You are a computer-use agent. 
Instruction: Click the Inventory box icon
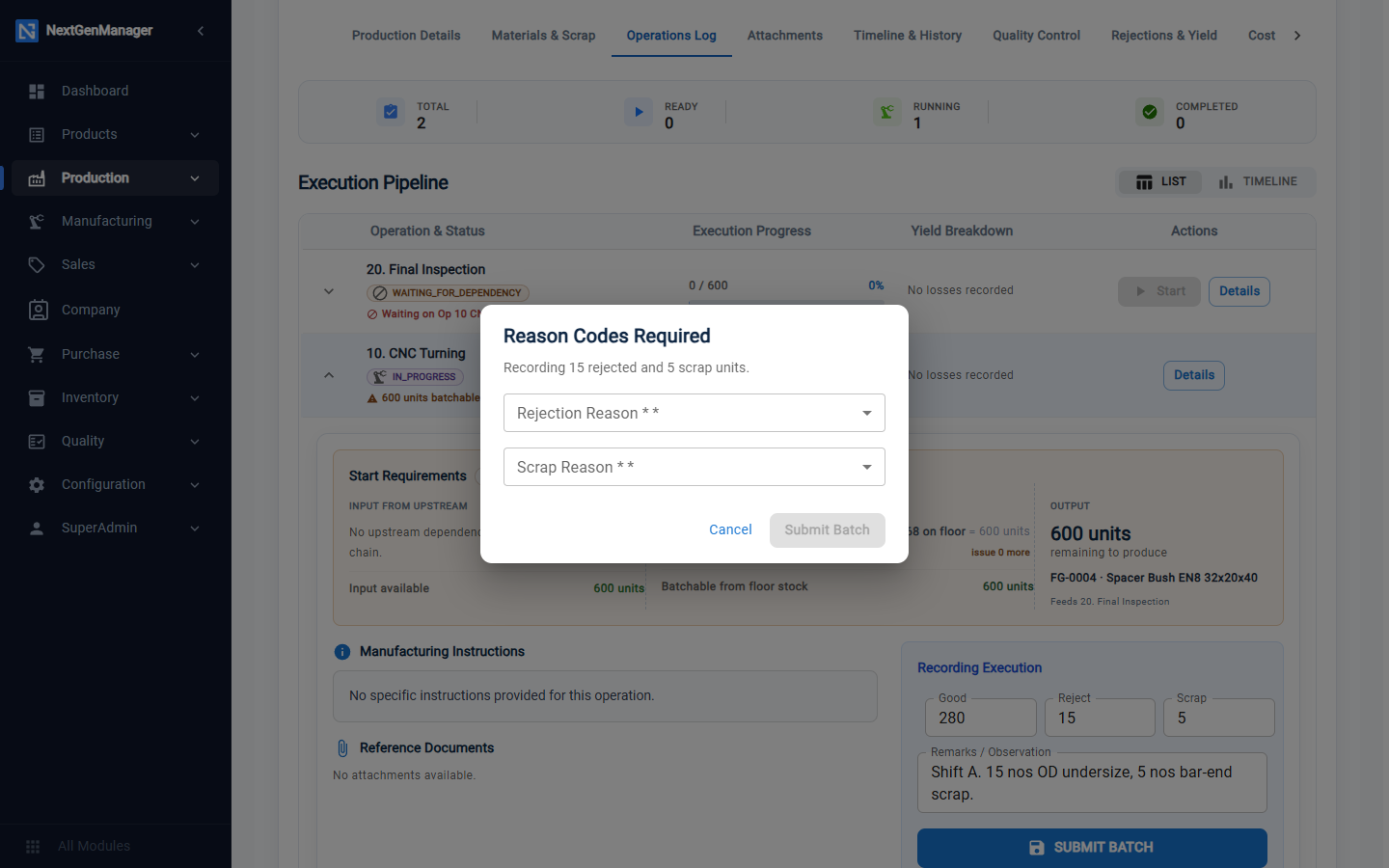(x=37, y=397)
